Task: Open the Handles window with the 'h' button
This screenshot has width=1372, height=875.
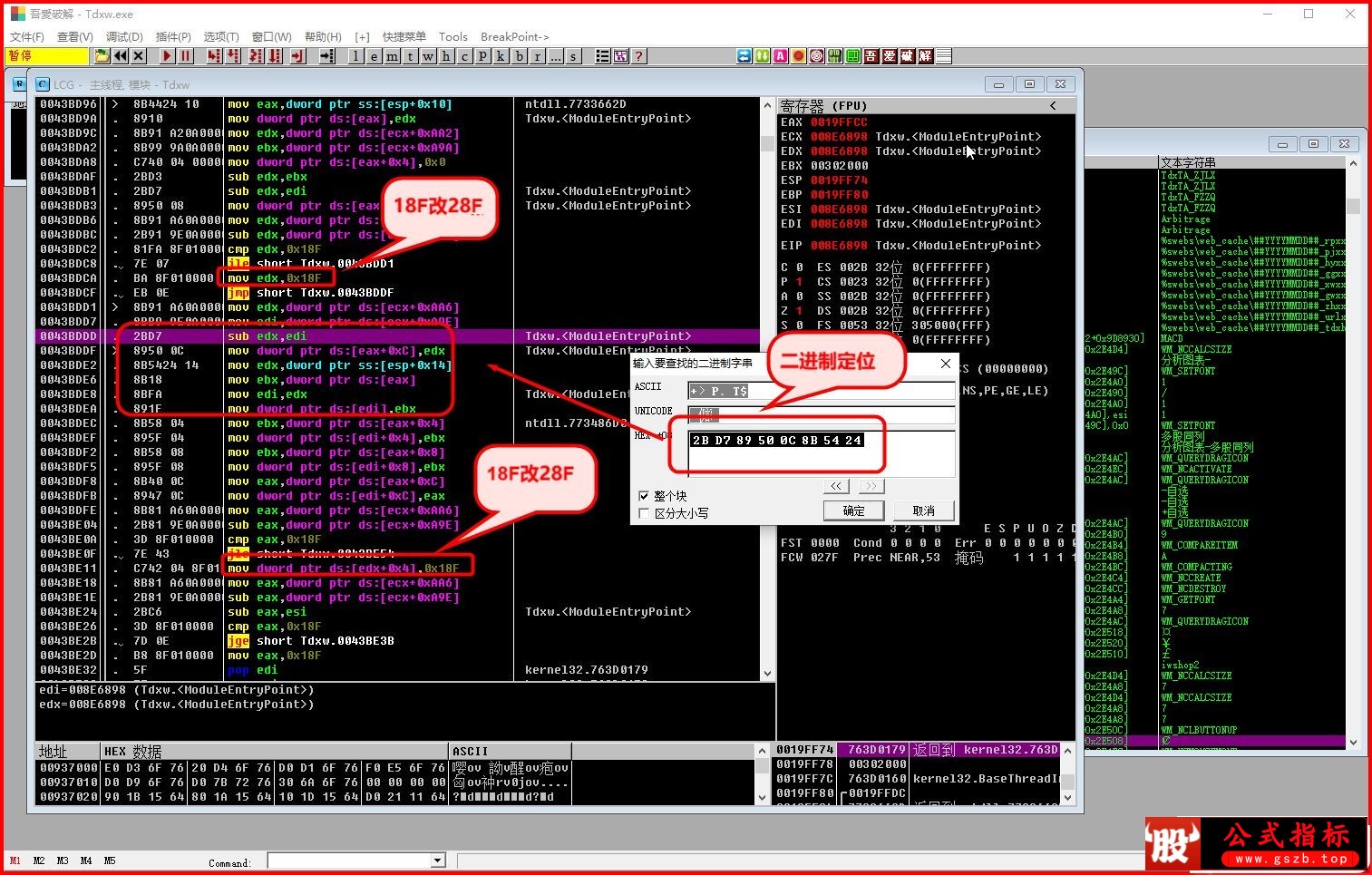Action: [x=445, y=56]
